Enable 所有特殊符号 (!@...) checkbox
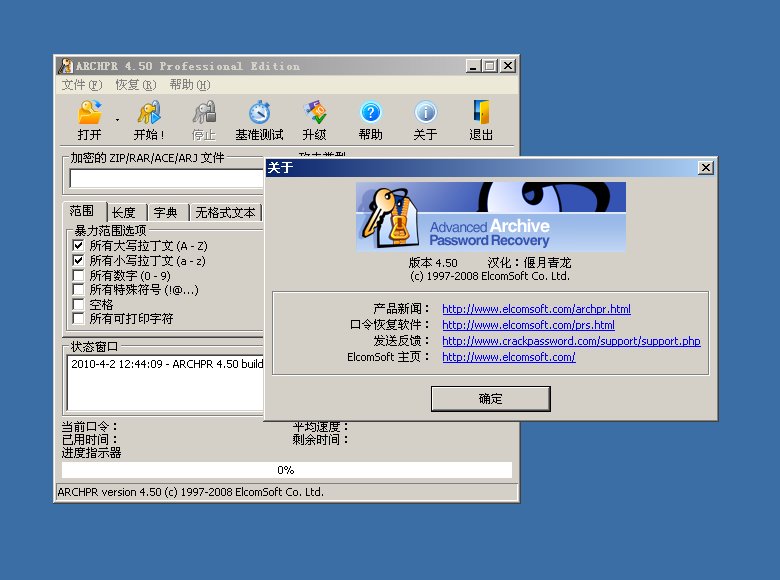This screenshot has width=780, height=580. coord(78,290)
